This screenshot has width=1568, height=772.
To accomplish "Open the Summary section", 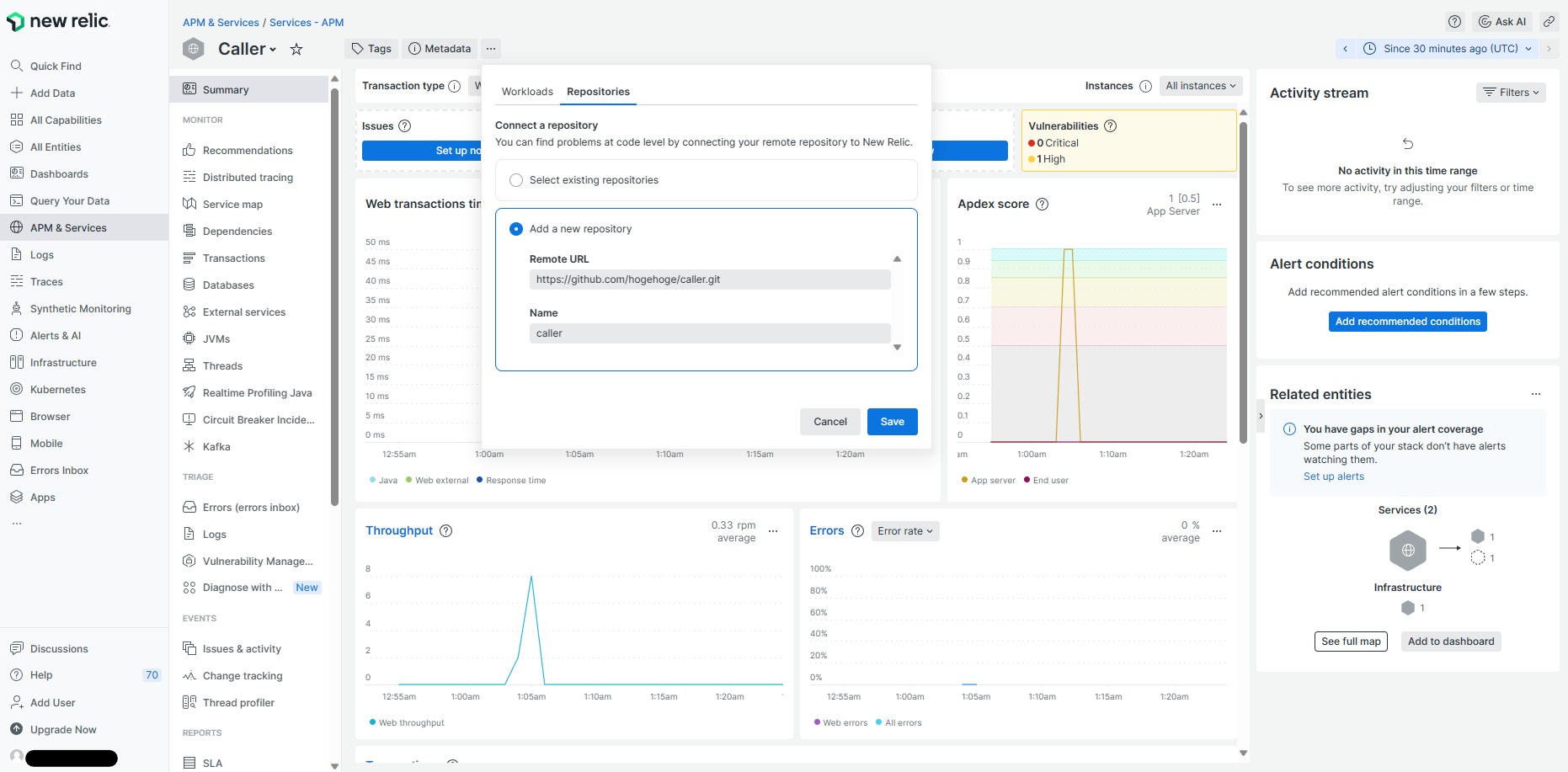I will (224, 89).
